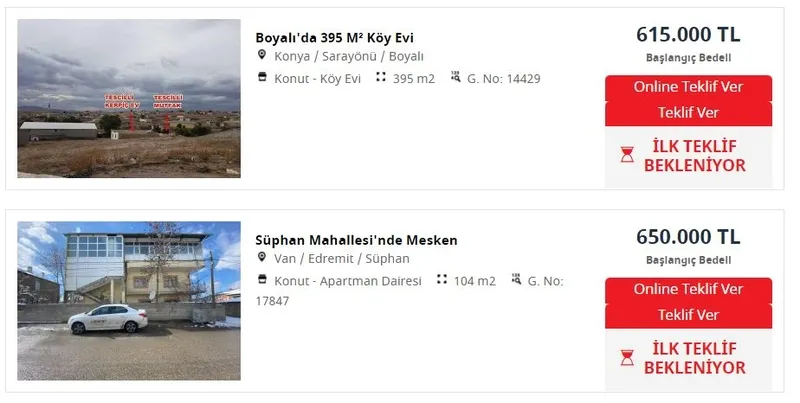Click the hourglass icon in the Boyalı listing
Screen dimensions: 800x403
pyautogui.click(x=627, y=155)
